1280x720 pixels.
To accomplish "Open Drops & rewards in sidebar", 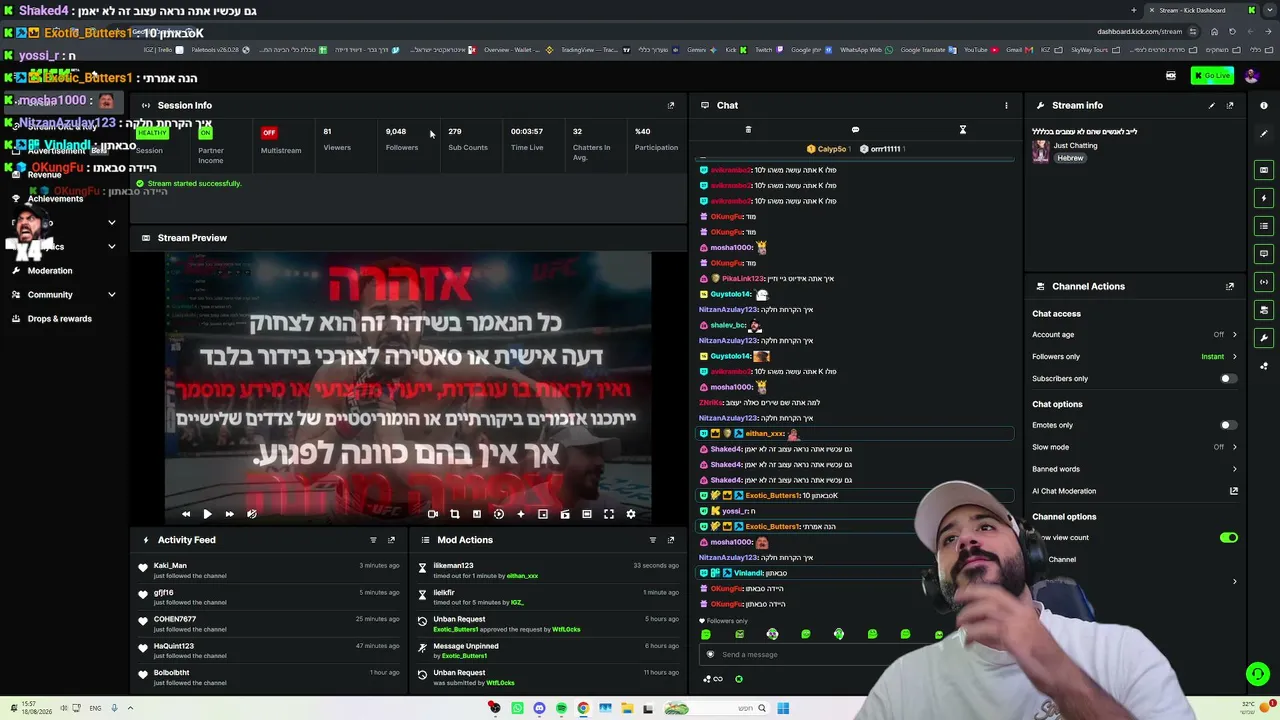I will [65, 319].
